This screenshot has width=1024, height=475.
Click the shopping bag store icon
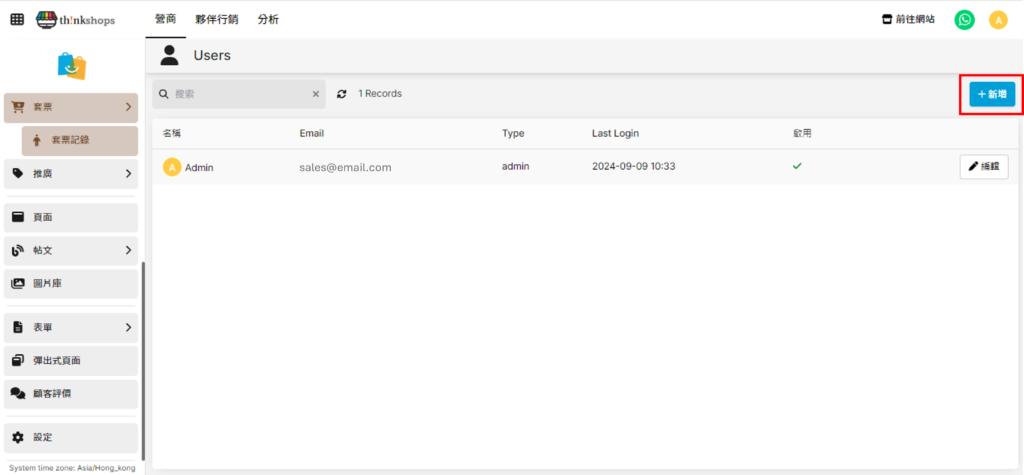(72, 66)
